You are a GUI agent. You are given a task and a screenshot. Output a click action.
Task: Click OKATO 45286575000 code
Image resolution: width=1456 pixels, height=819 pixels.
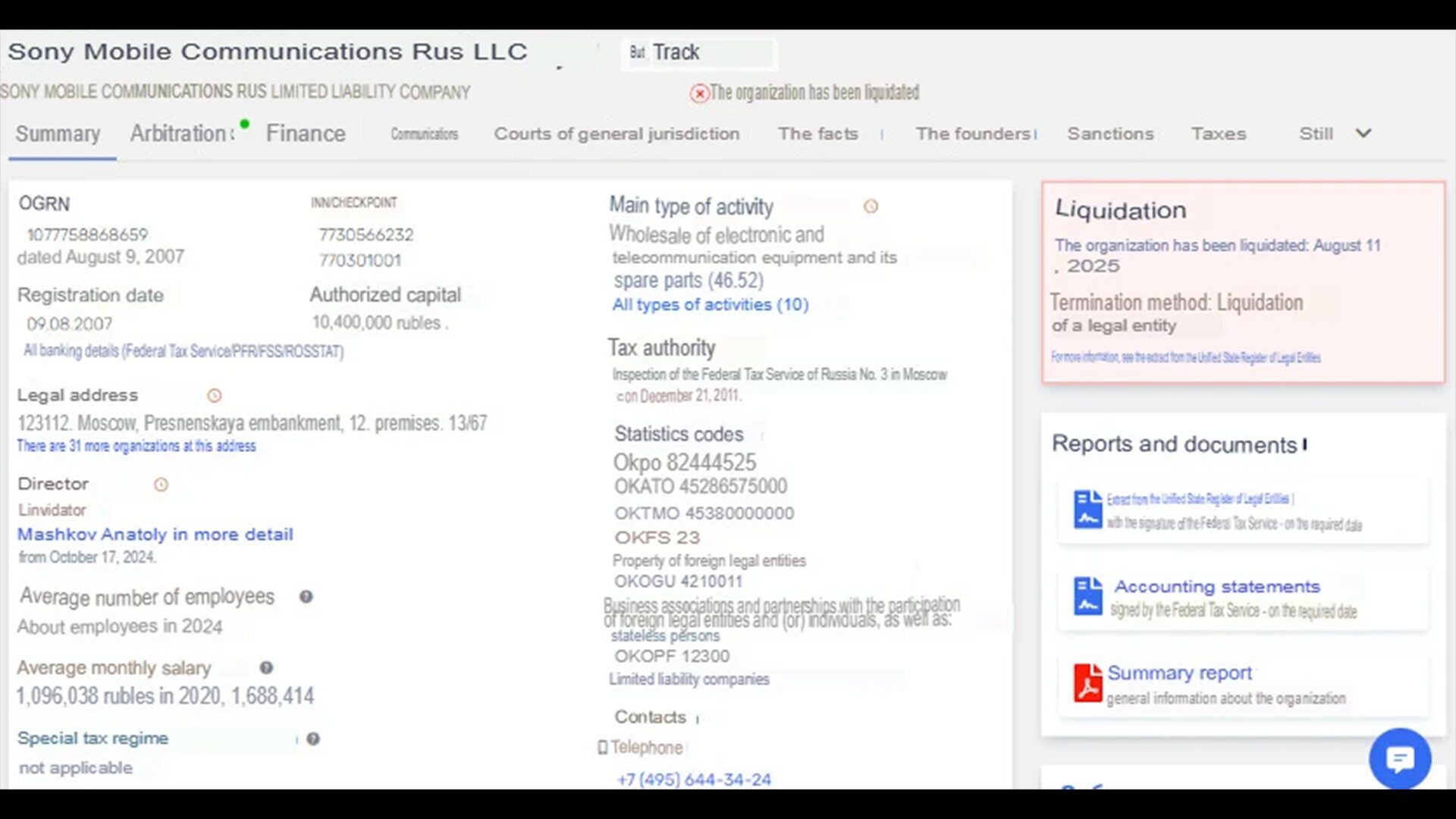tap(701, 487)
